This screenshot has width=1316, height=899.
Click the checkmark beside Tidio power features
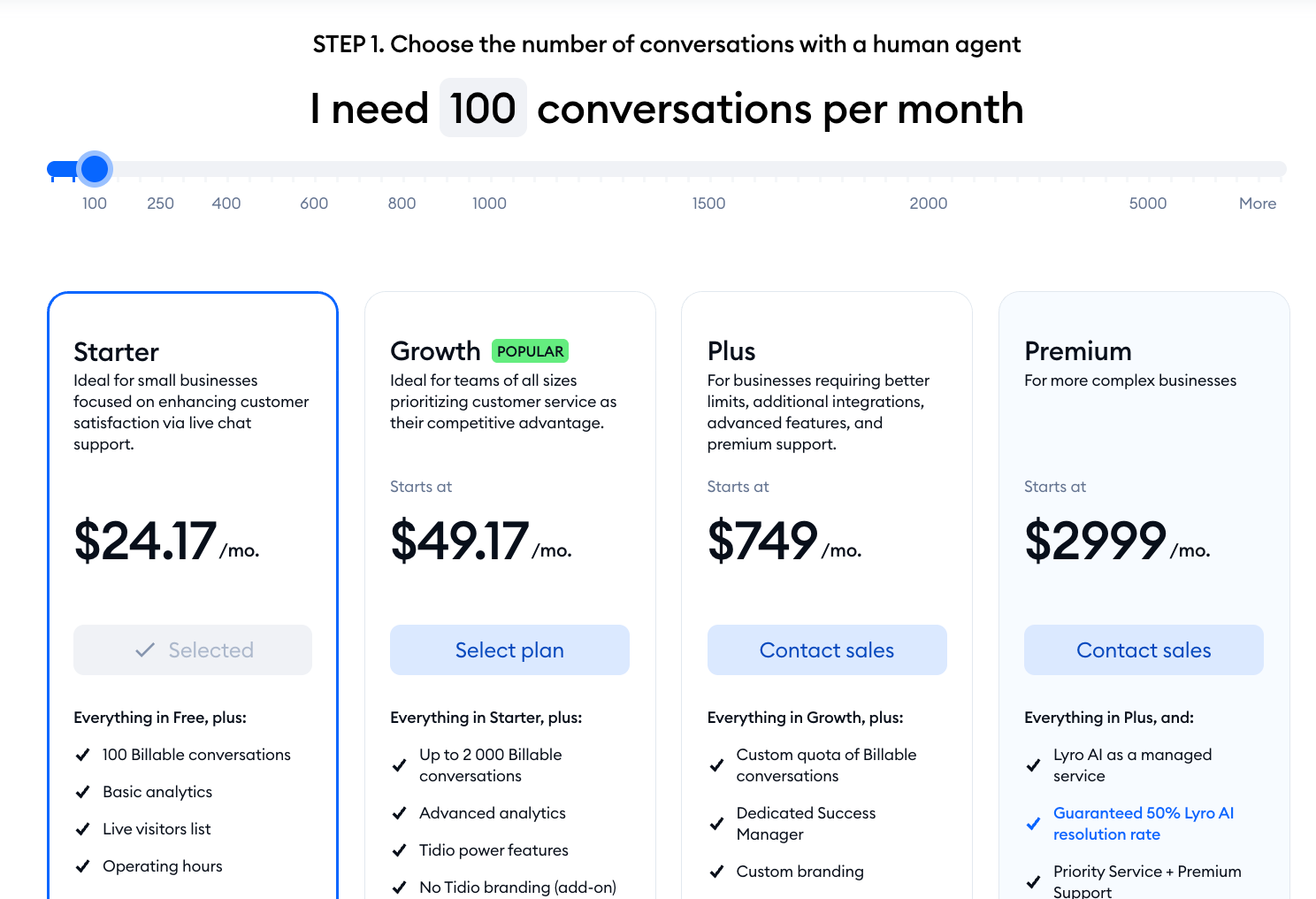pos(399,850)
